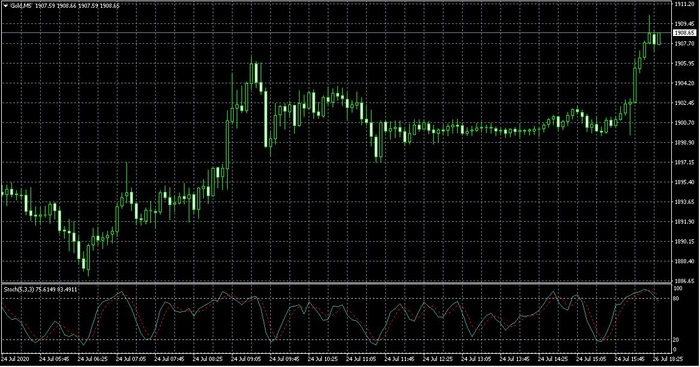Click the 1905.95 price scale label
Image resolution: width=700 pixels, height=367 pixels.
click(x=684, y=63)
